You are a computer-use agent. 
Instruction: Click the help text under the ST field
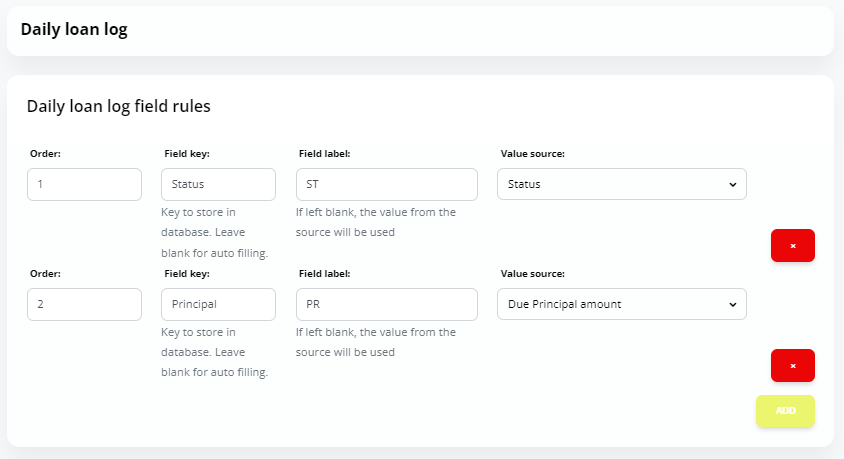[x=376, y=222]
